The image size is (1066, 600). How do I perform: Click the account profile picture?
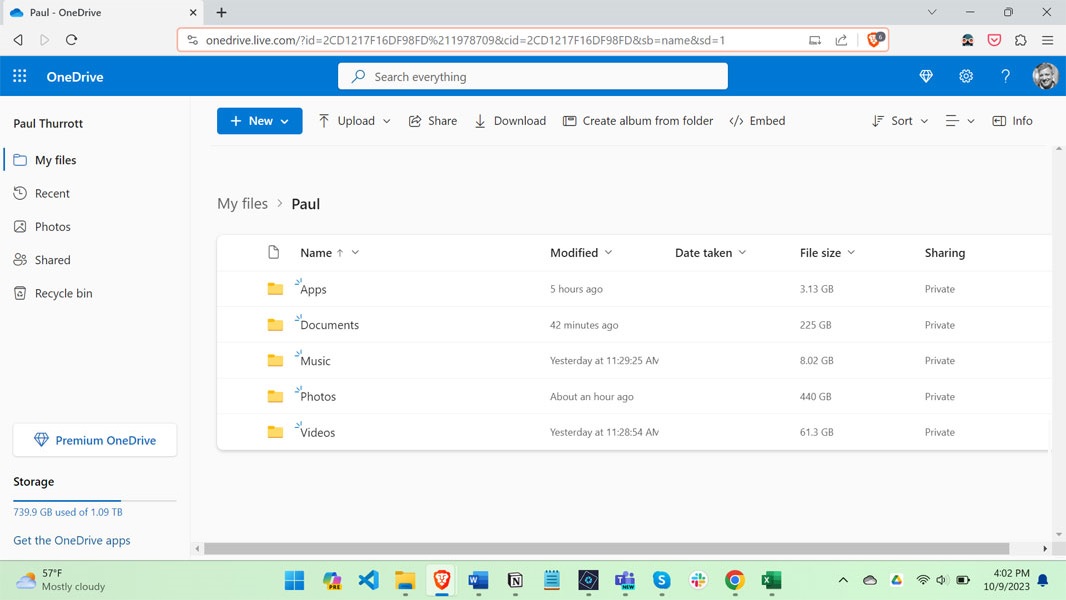click(1044, 76)
